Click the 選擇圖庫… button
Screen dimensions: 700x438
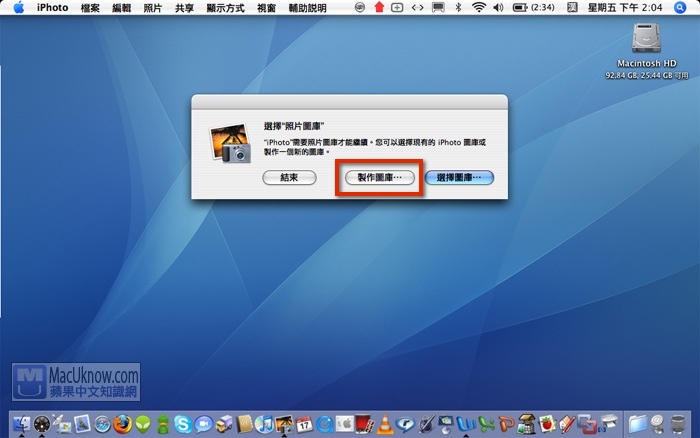[459, 177]
